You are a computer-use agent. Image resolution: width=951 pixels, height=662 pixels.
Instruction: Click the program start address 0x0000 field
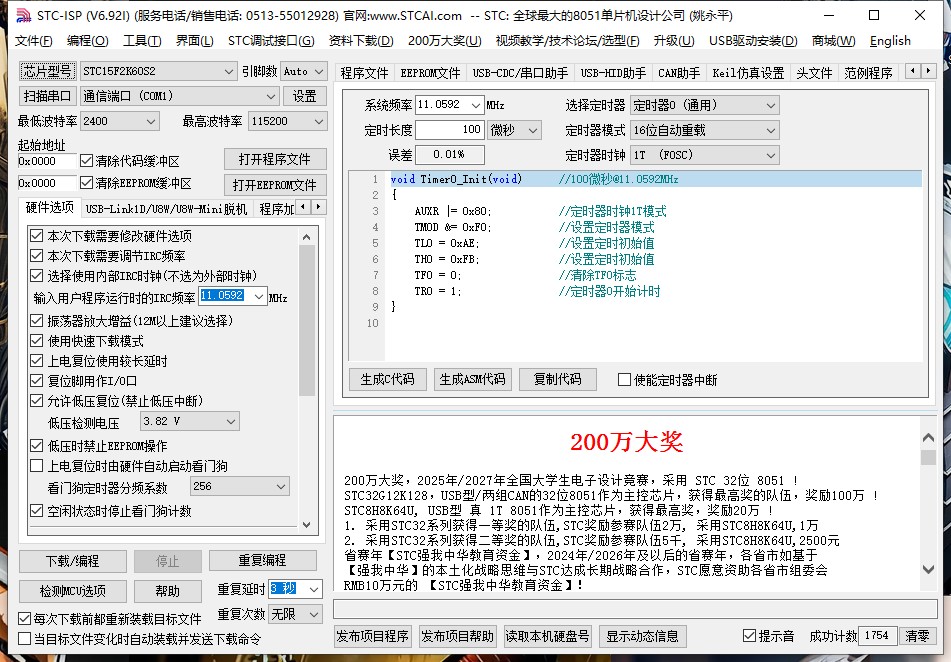pos(47,161)
